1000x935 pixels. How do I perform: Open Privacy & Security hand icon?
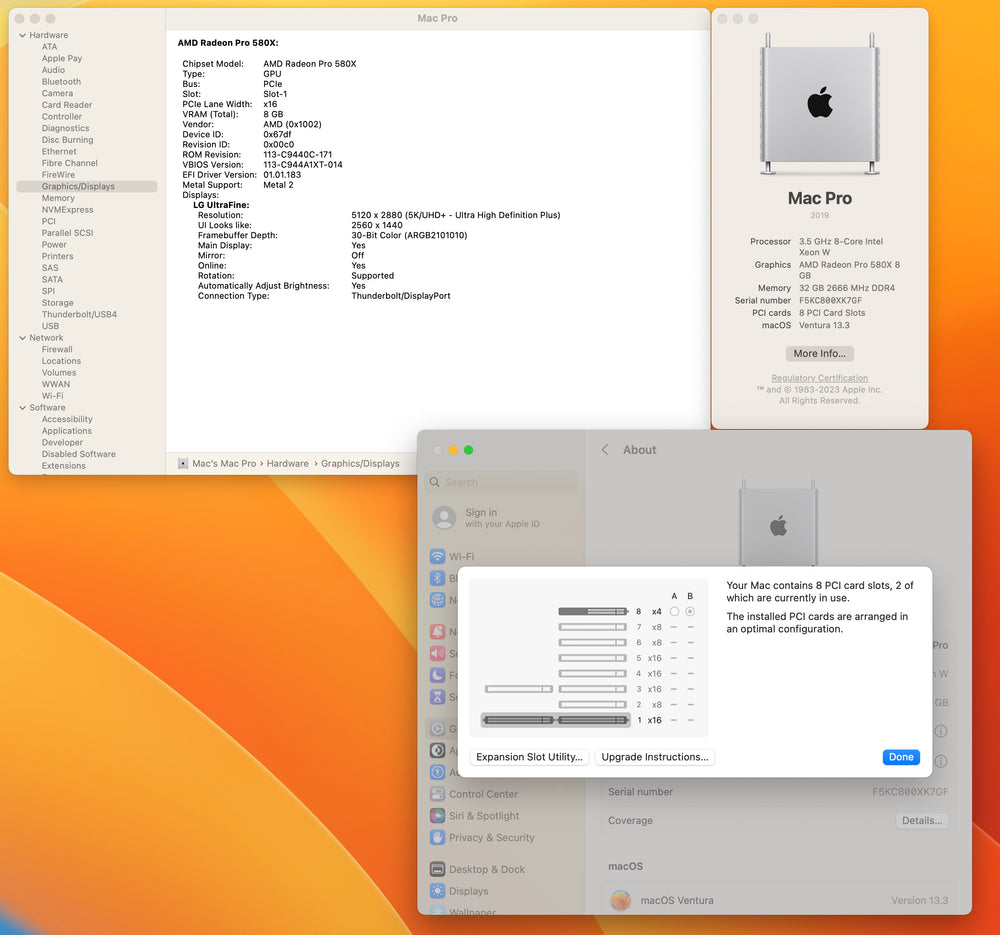coord(437,838)
